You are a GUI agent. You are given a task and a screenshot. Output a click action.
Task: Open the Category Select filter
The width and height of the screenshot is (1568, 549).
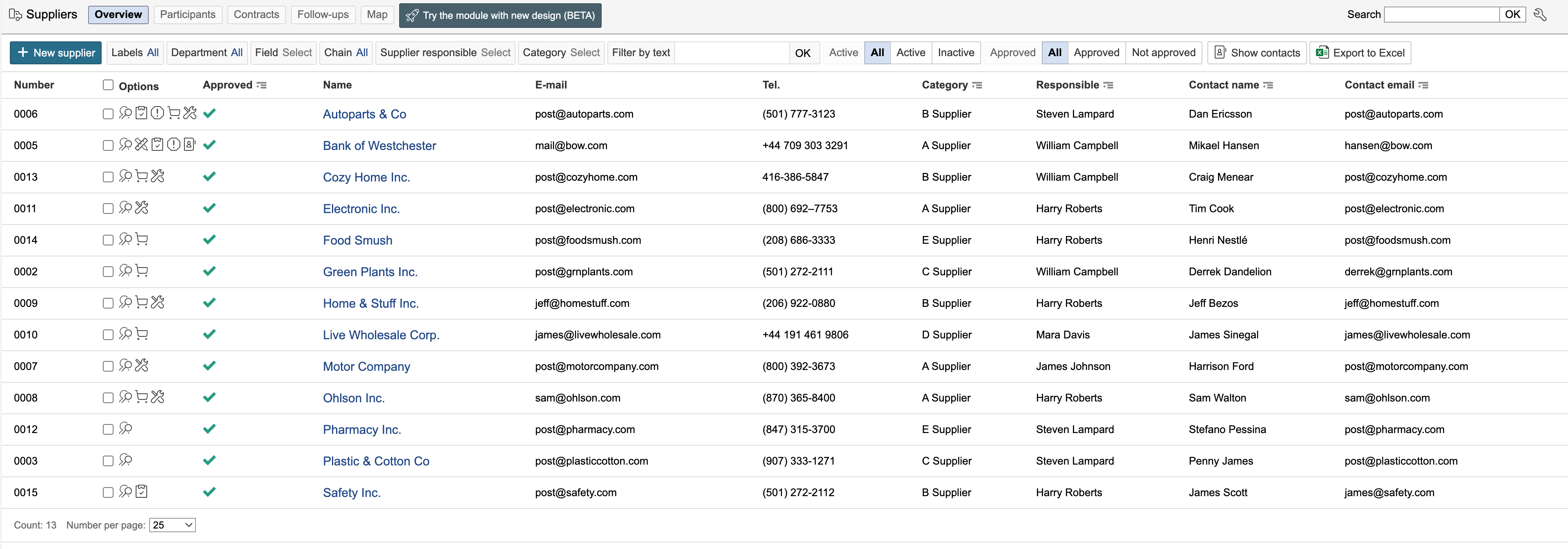(x=561, y=52)
